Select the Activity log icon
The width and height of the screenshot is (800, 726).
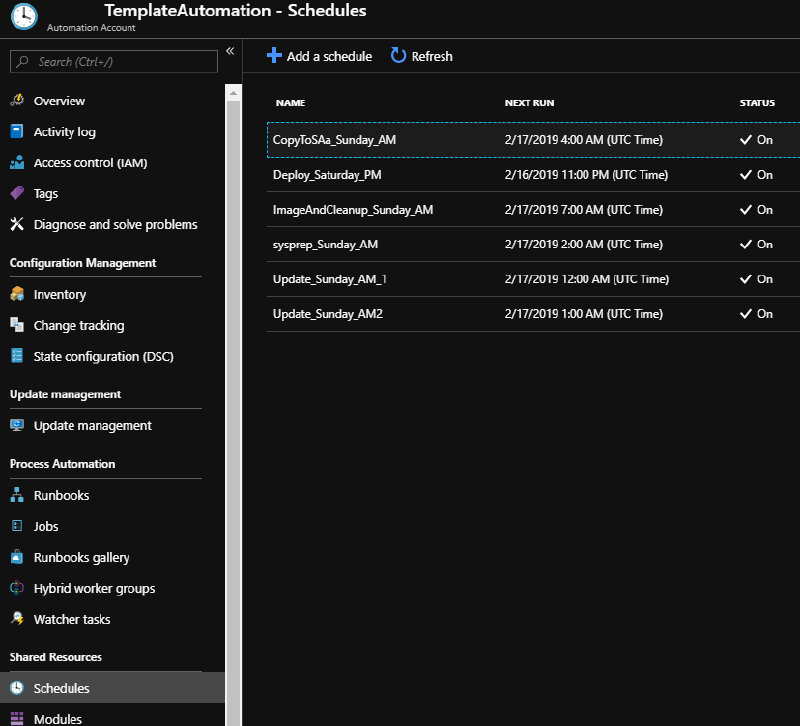click(16, 132)
